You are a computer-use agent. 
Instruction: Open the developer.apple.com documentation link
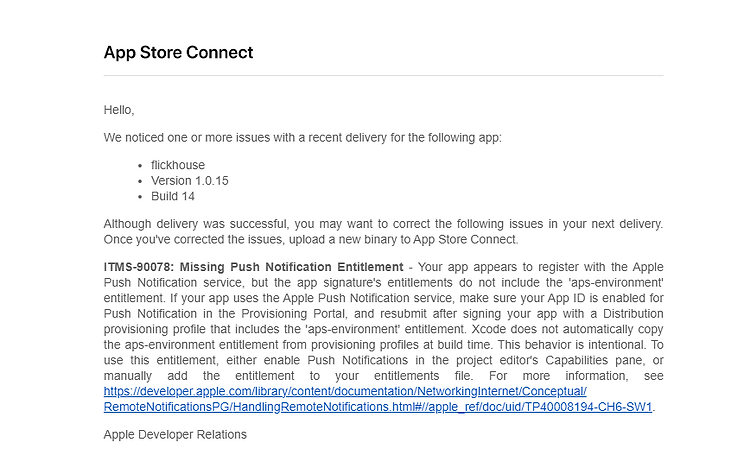[345, 391]
